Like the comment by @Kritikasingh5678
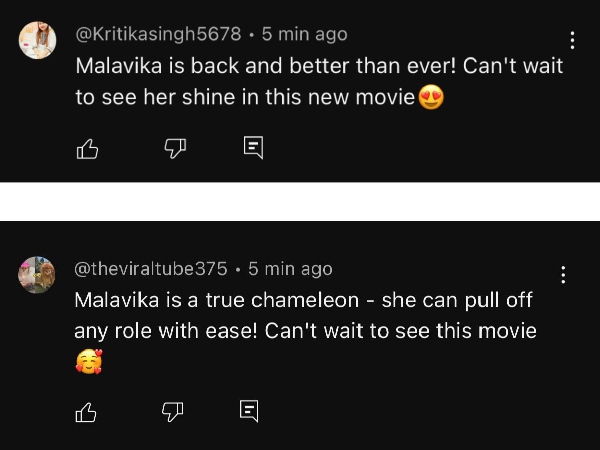Screen dimensions: 600x450 pos(88,149)
